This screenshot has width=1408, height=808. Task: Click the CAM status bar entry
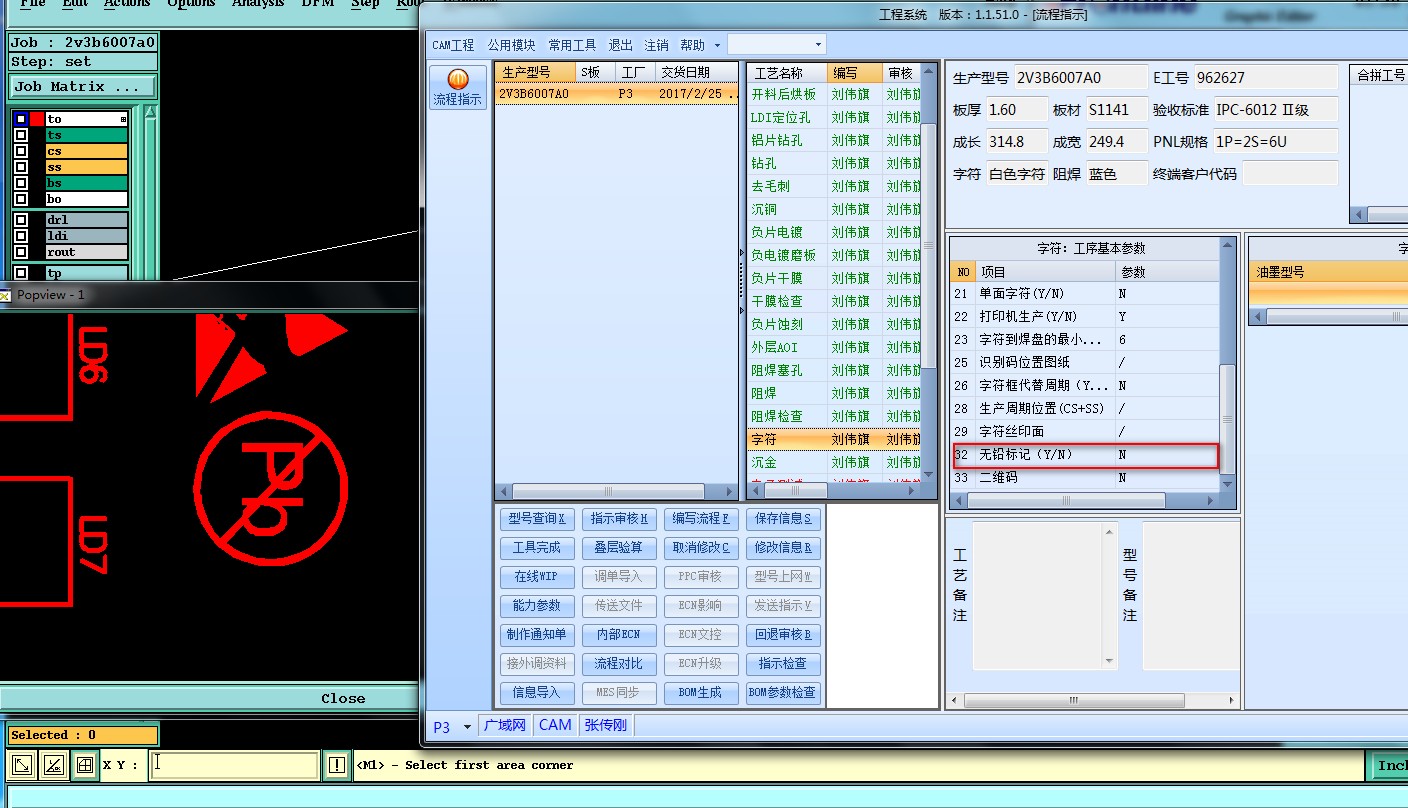point(555,726)
